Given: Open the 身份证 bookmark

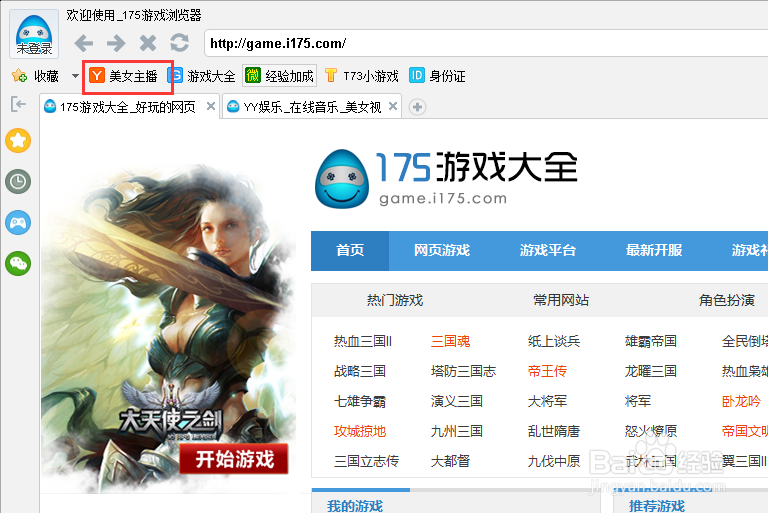Looking at the screenshot, I should [437, 76].
